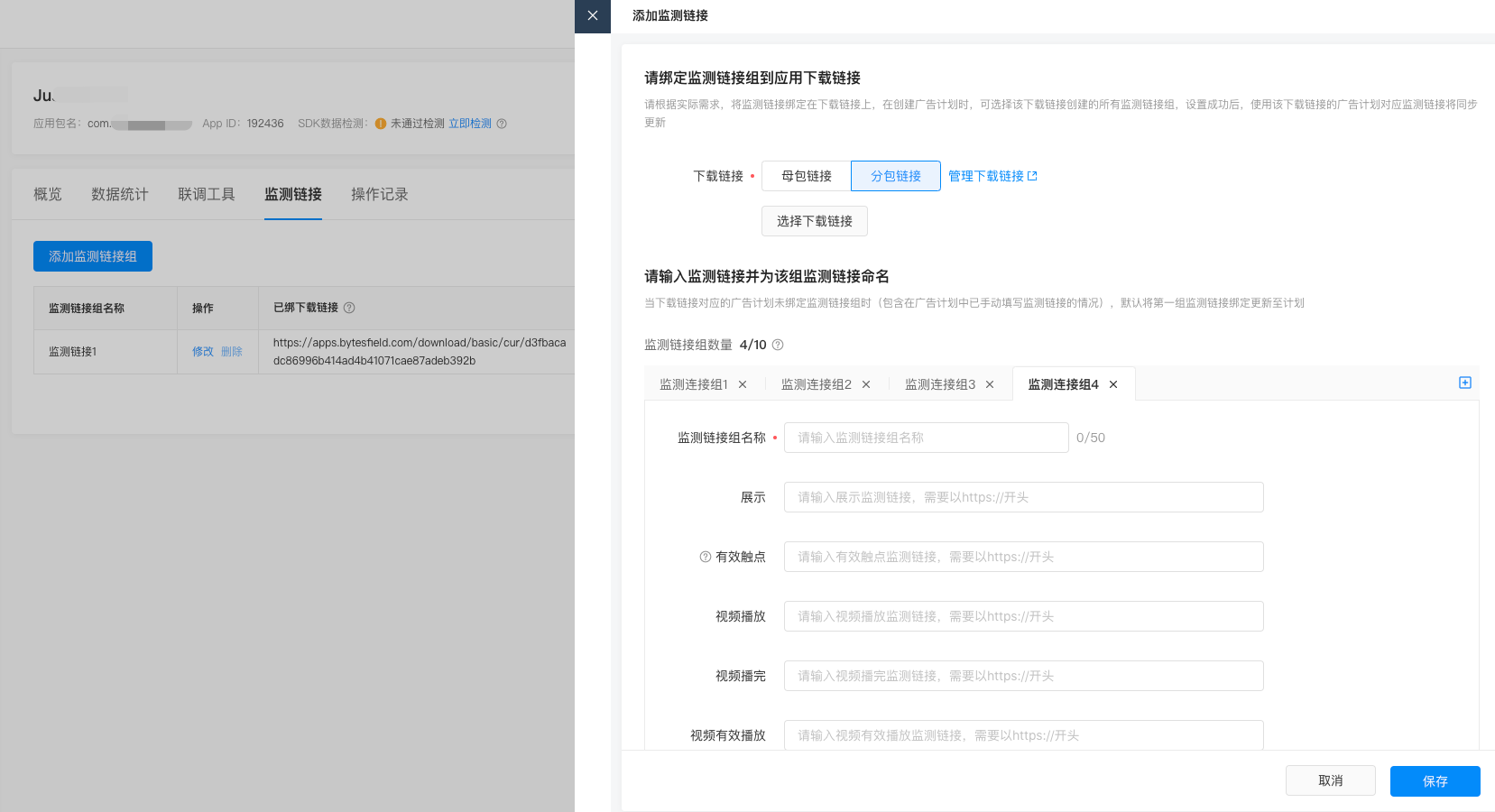Focus the 视频播完 monitoring link input
1495x812 pixels.
tap(1024, 676)
